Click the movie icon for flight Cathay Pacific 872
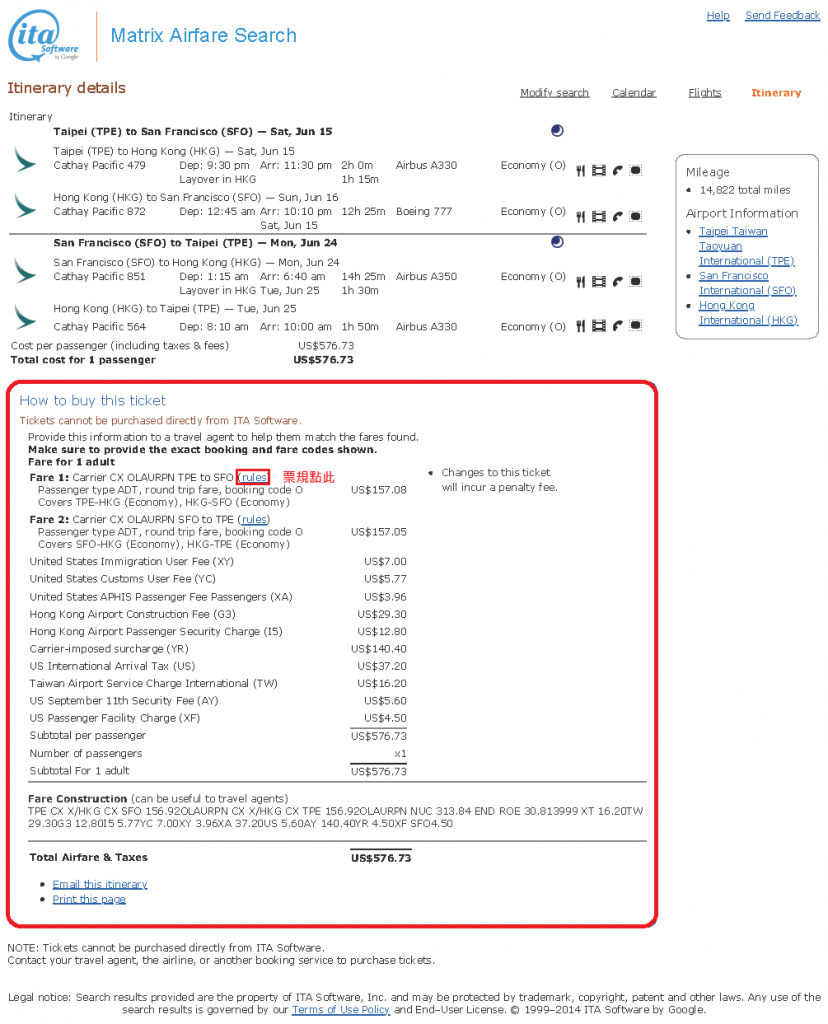This screenshot has width=828, height=1024. 599,216
